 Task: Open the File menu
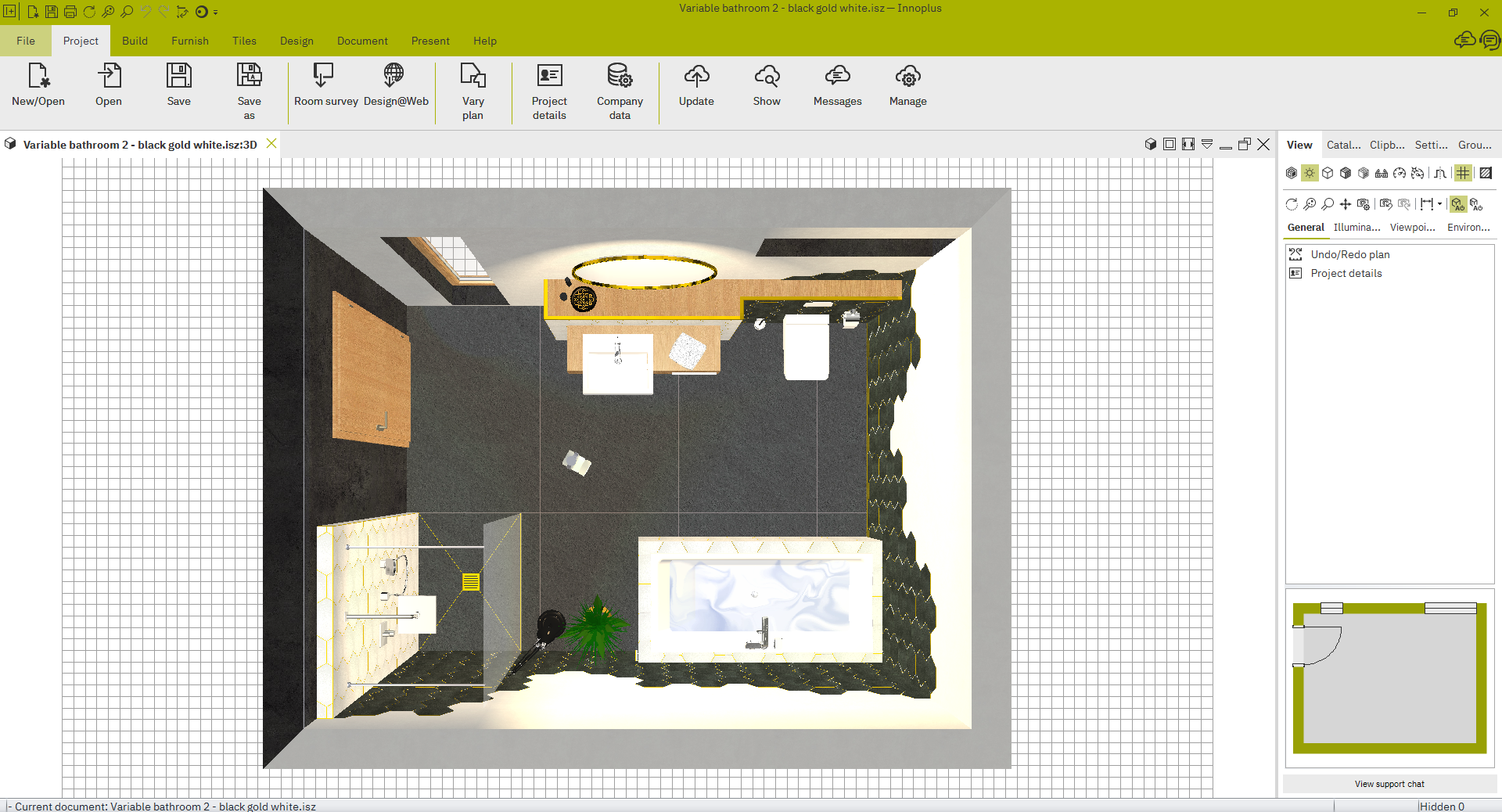(x=26, y=41)
